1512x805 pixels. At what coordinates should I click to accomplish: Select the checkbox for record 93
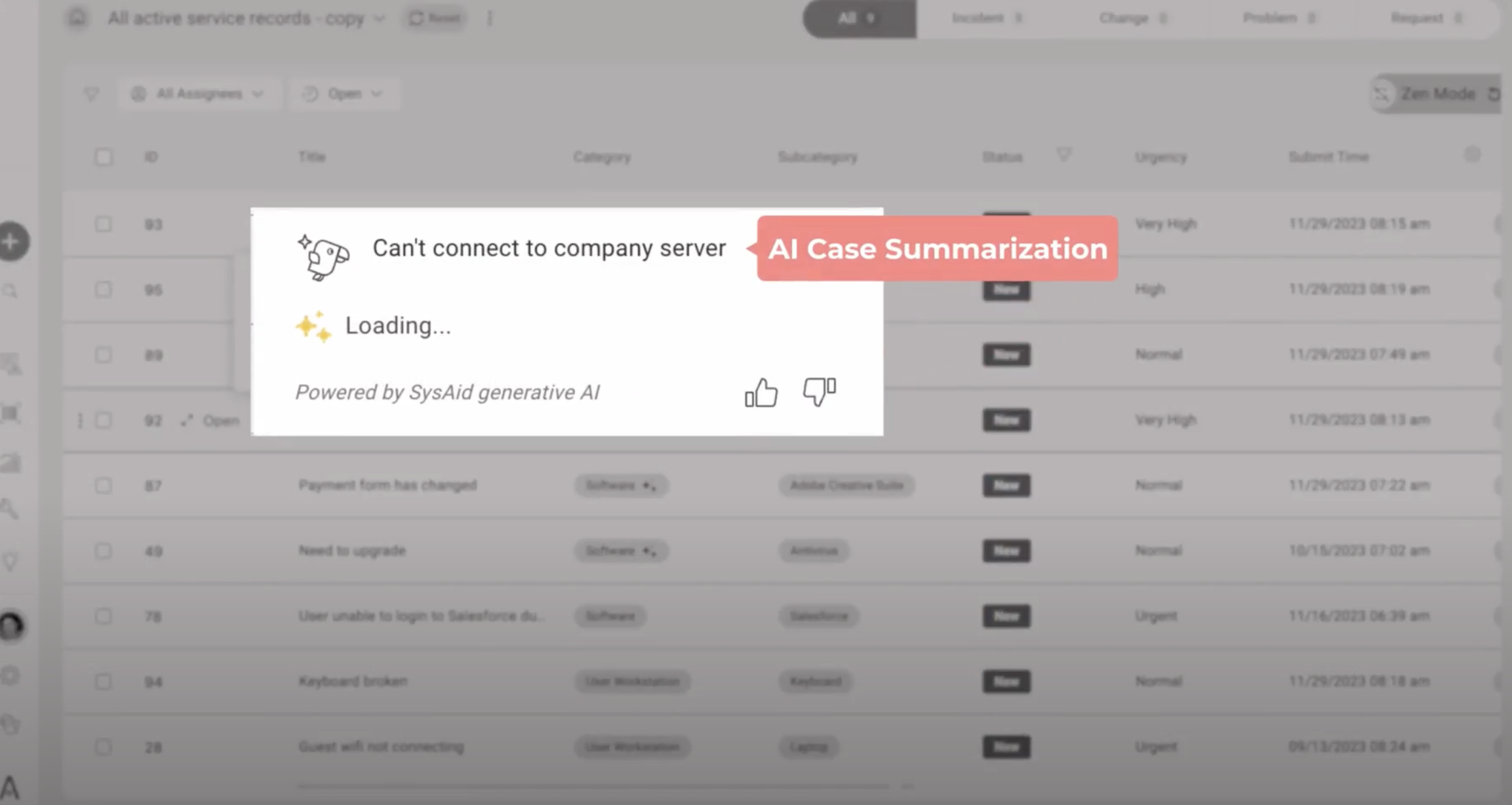tap(104, 224)
